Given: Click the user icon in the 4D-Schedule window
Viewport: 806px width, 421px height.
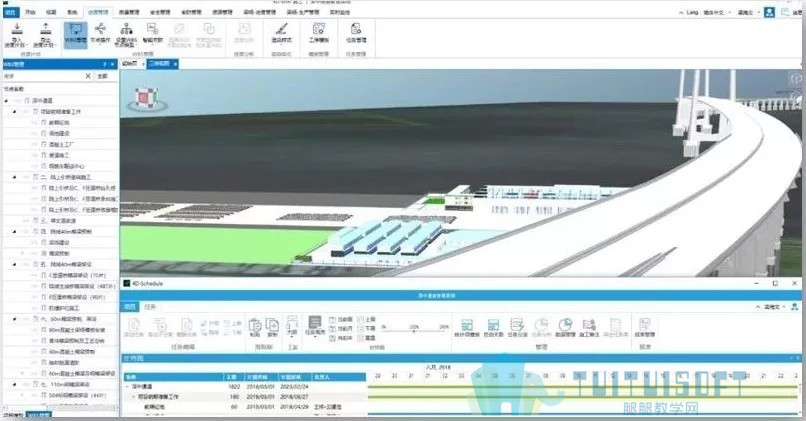Looking at the screenshot, I should [795, 307].
